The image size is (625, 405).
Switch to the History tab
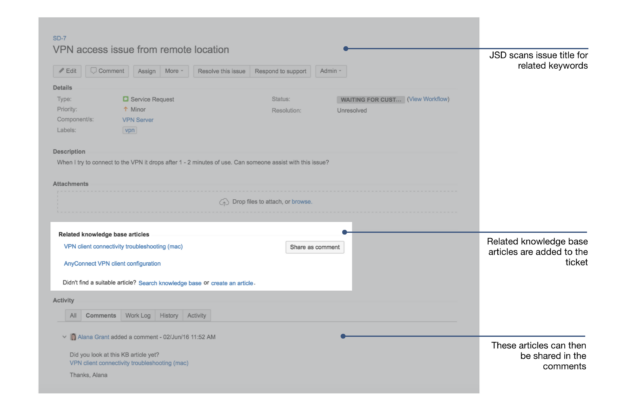pos(169,315)
